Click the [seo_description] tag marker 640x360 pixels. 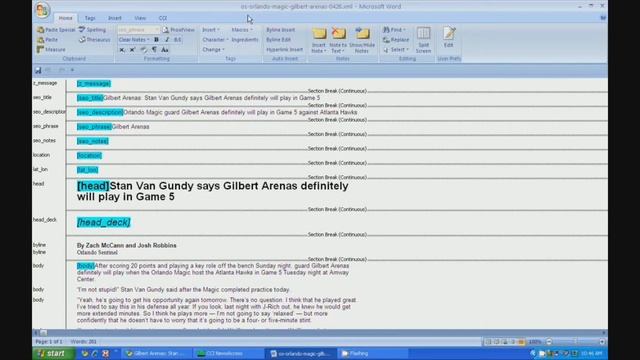point(100,112)
